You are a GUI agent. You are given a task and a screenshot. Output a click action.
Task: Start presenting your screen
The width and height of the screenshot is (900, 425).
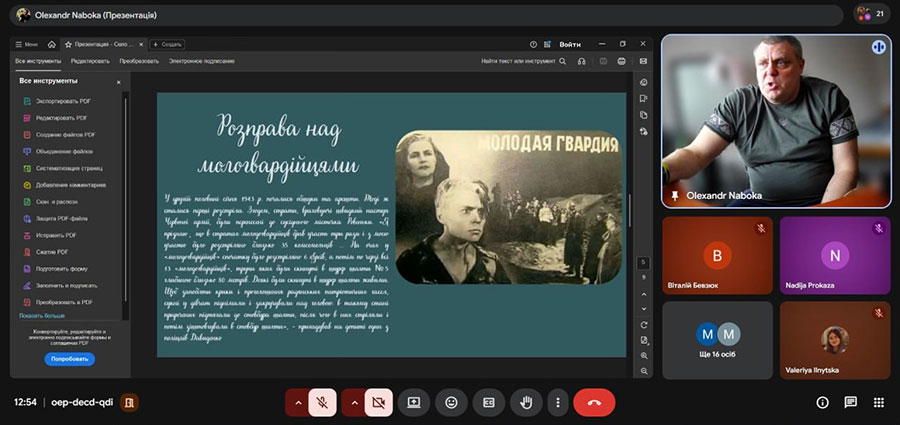pos(414,403)
